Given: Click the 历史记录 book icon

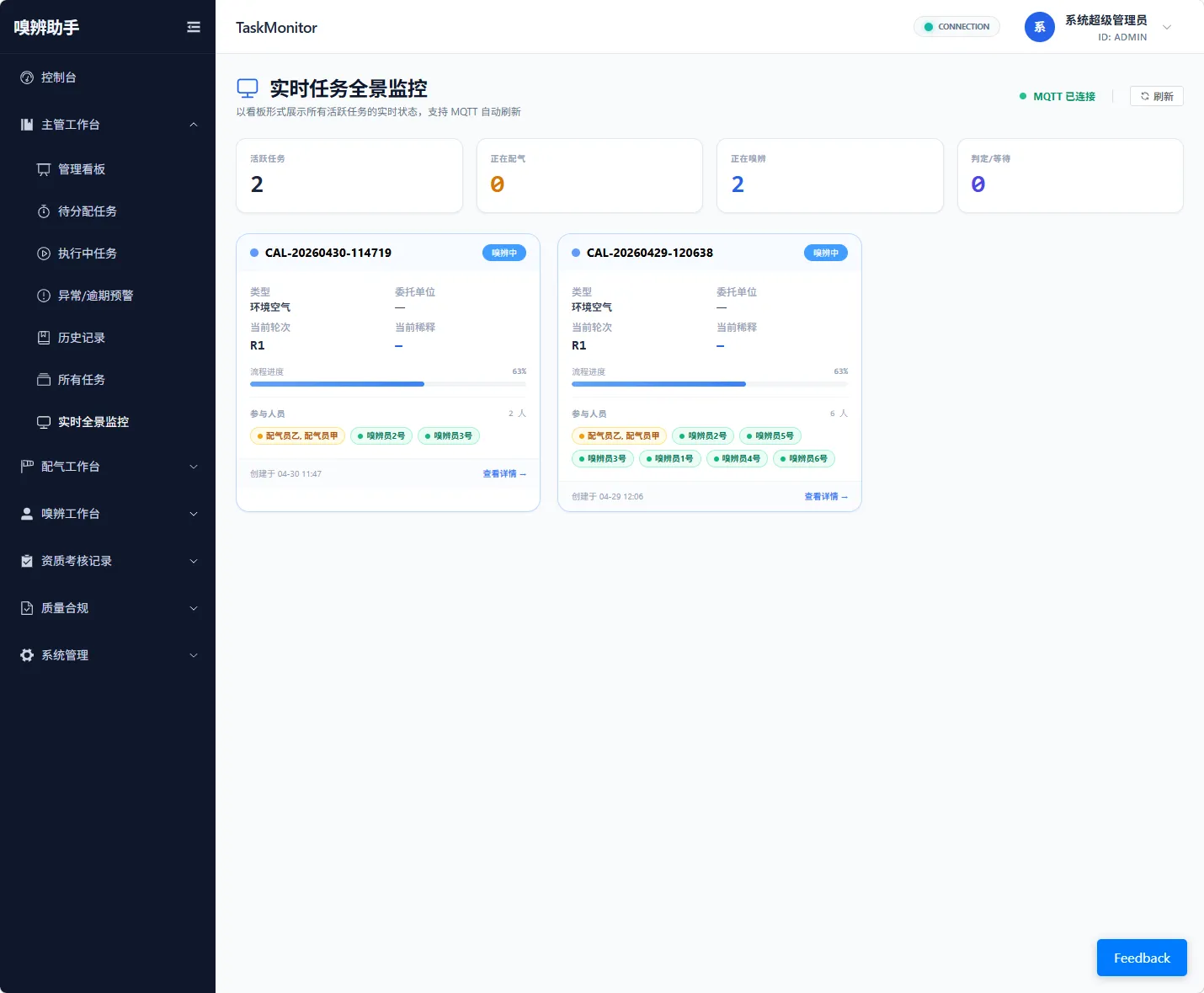Looking at the screenshot, I should coord(44,338).
